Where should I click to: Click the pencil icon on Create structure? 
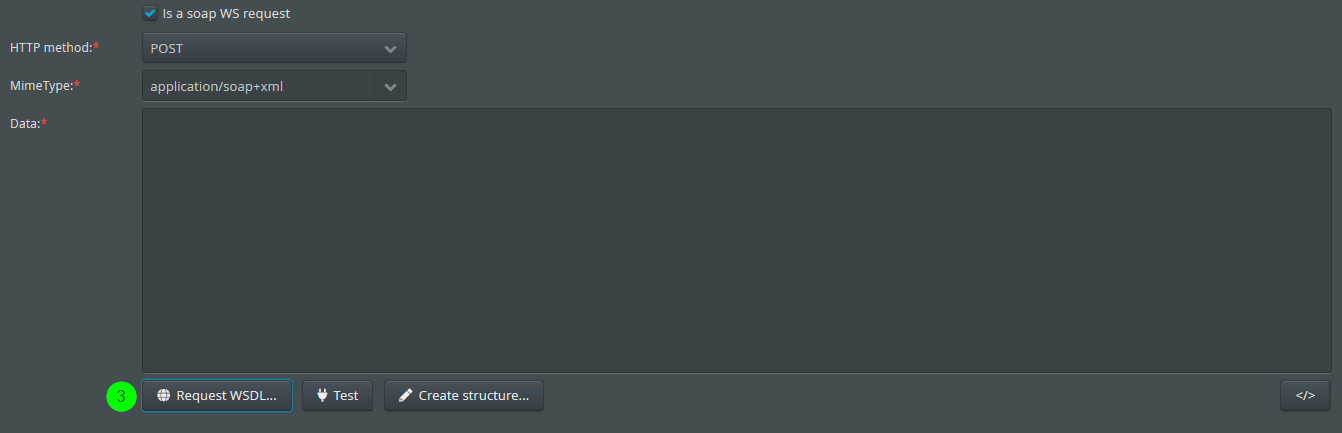[x=405, y=395]
